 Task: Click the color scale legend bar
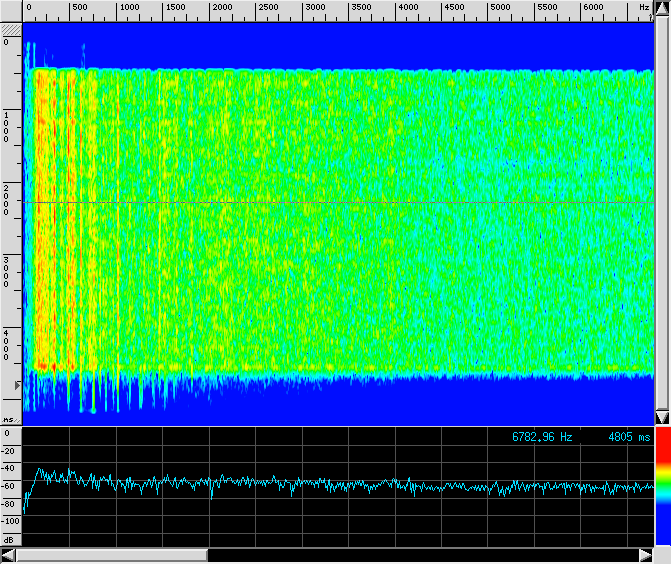[662, 485]
